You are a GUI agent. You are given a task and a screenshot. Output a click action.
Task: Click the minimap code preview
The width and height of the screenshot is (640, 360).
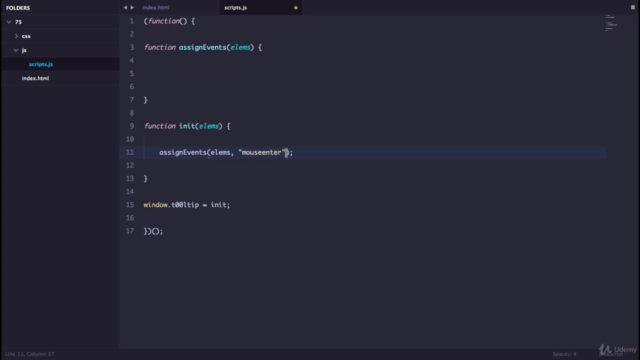(x=611, y=23)
